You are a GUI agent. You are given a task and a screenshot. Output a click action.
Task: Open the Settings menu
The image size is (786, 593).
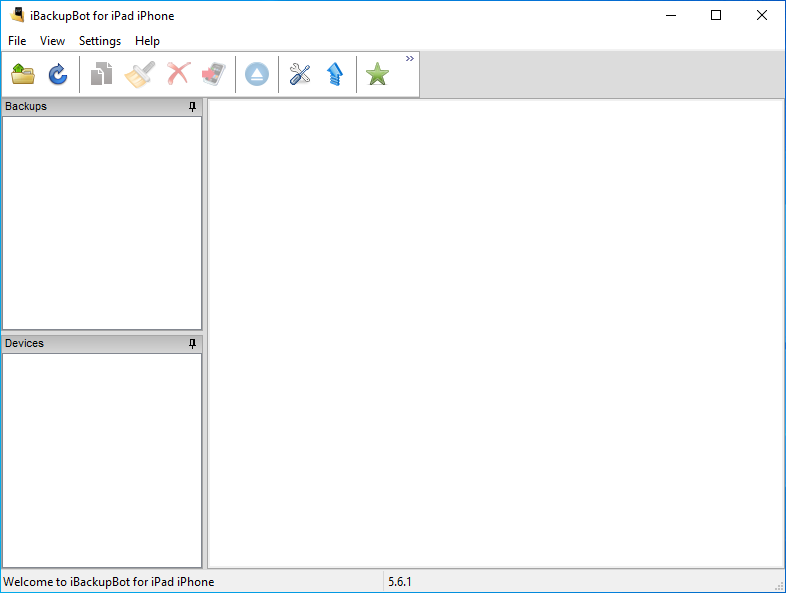pos(100,41)
